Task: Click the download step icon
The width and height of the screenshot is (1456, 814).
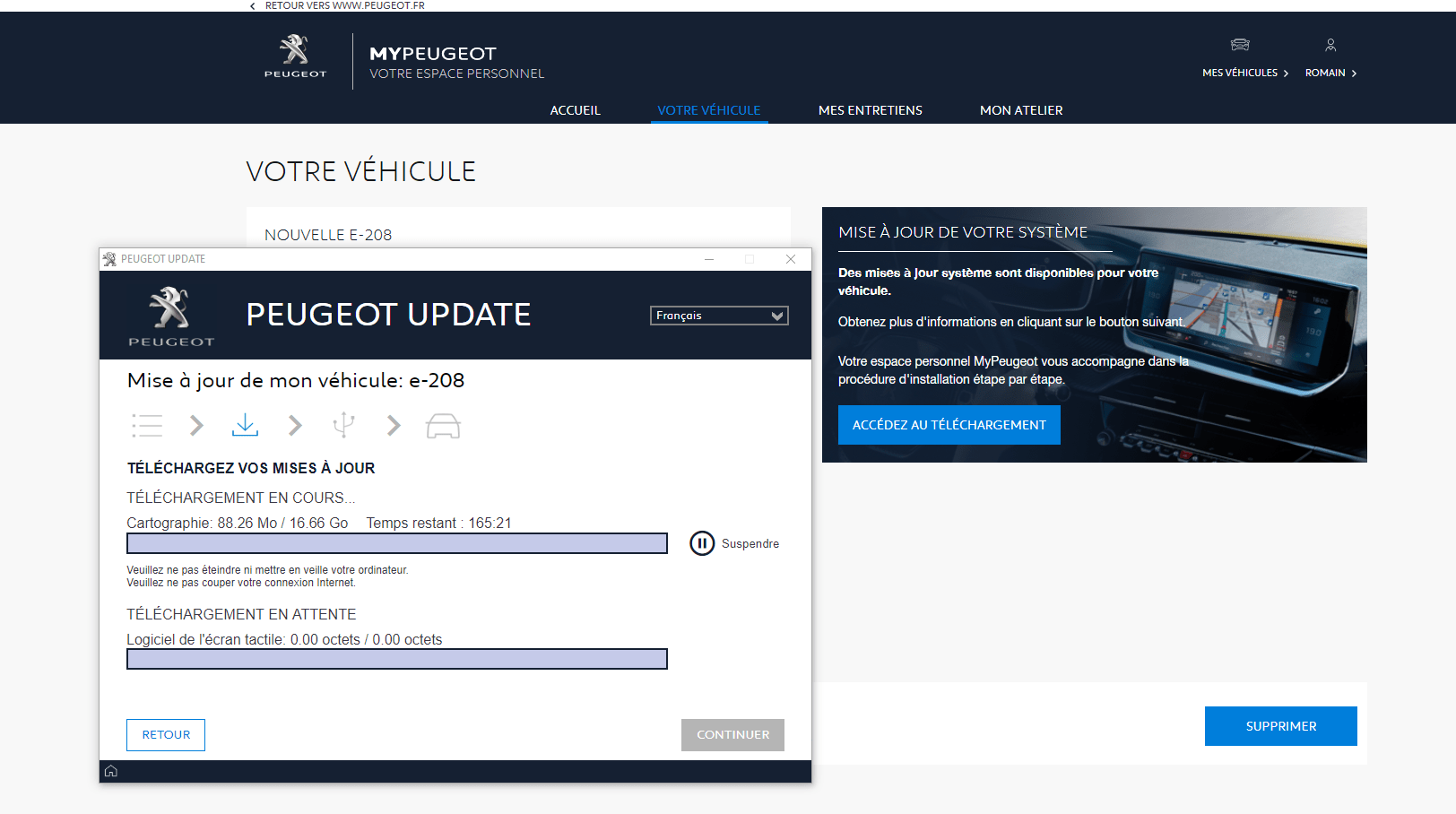Action: coord(245,425)
